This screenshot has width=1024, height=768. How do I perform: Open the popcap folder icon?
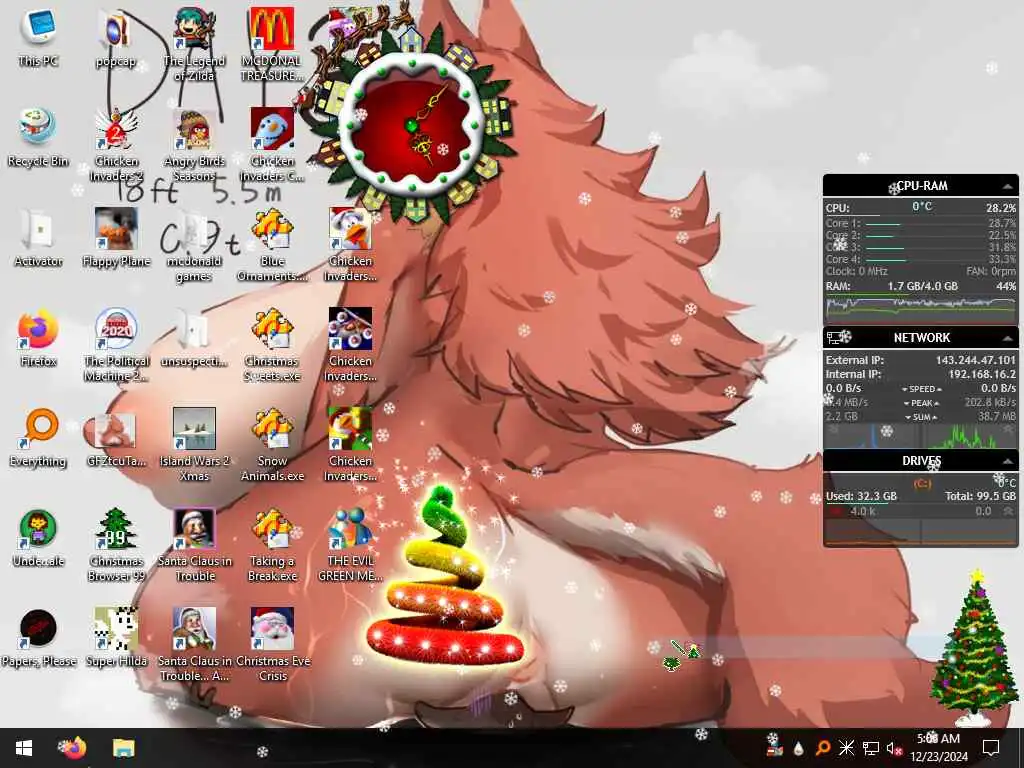[x=116, y=38]
